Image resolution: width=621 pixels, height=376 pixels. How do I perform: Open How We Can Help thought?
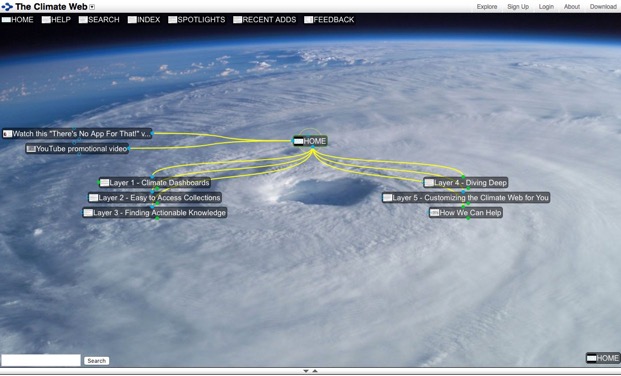[466, 212]
